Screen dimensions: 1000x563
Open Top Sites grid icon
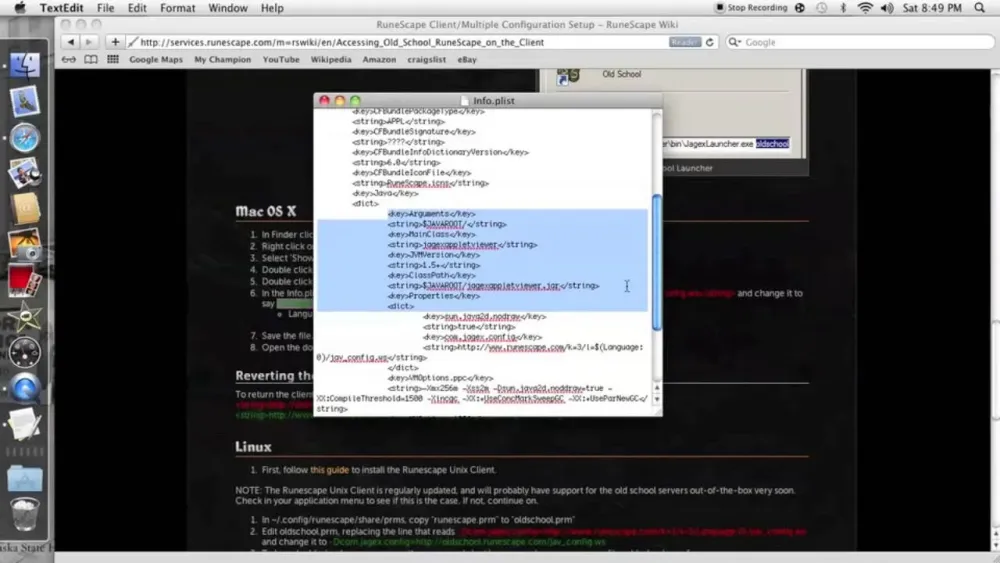click(113, 59)
